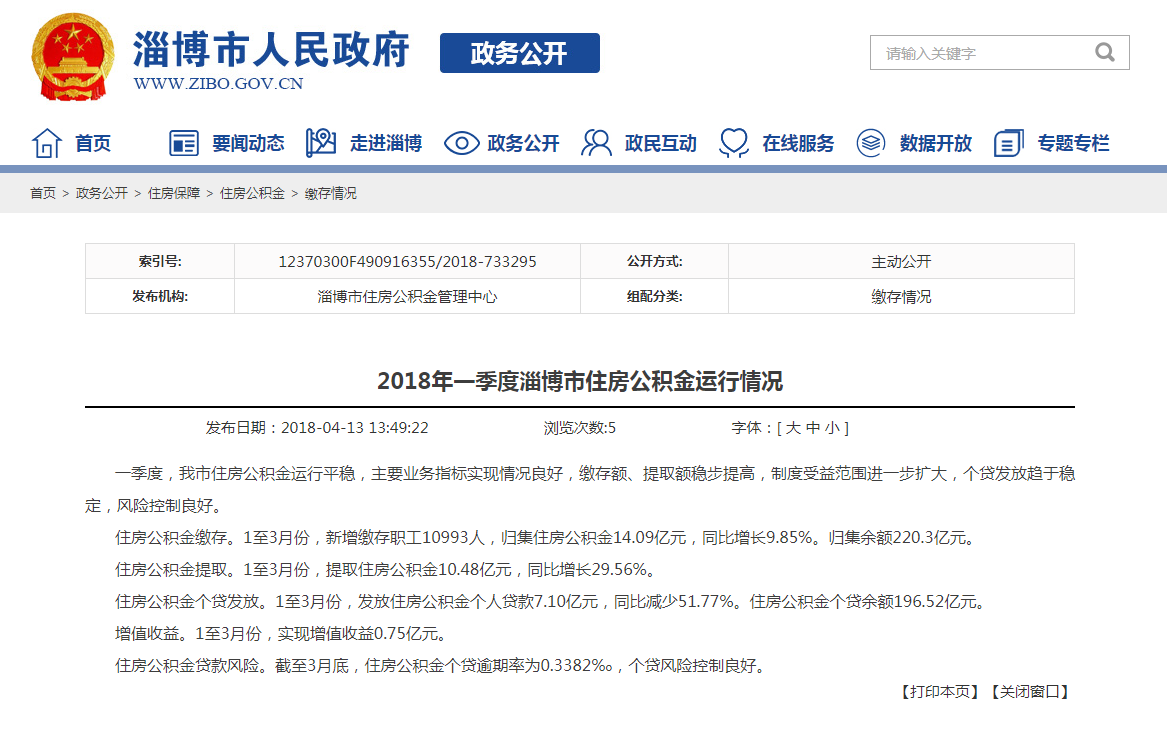This screenshot has width=1167, height=747.
Task: Follow the 住房保障 breadcrumb link
Action: [174, 193]
